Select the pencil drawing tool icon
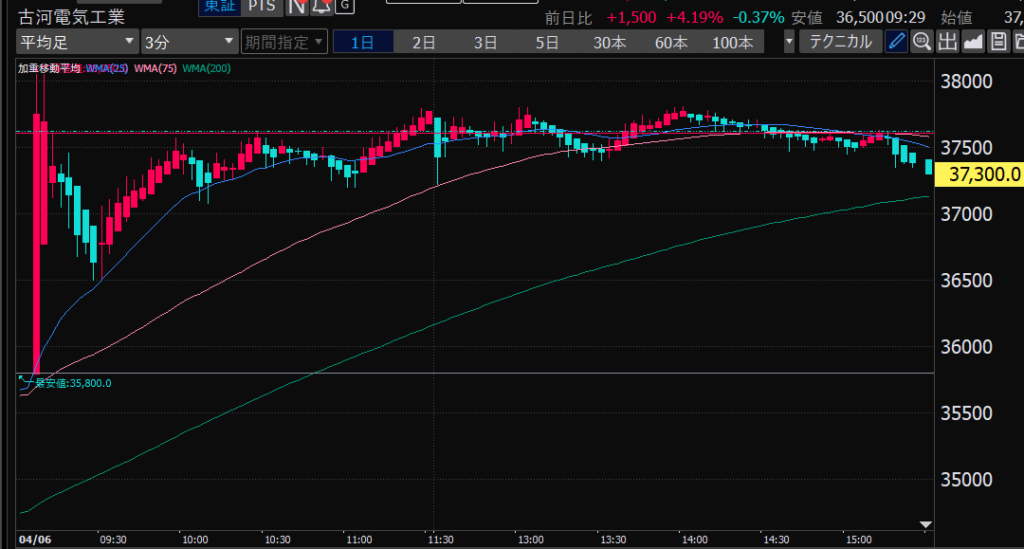 coord(896,42)
